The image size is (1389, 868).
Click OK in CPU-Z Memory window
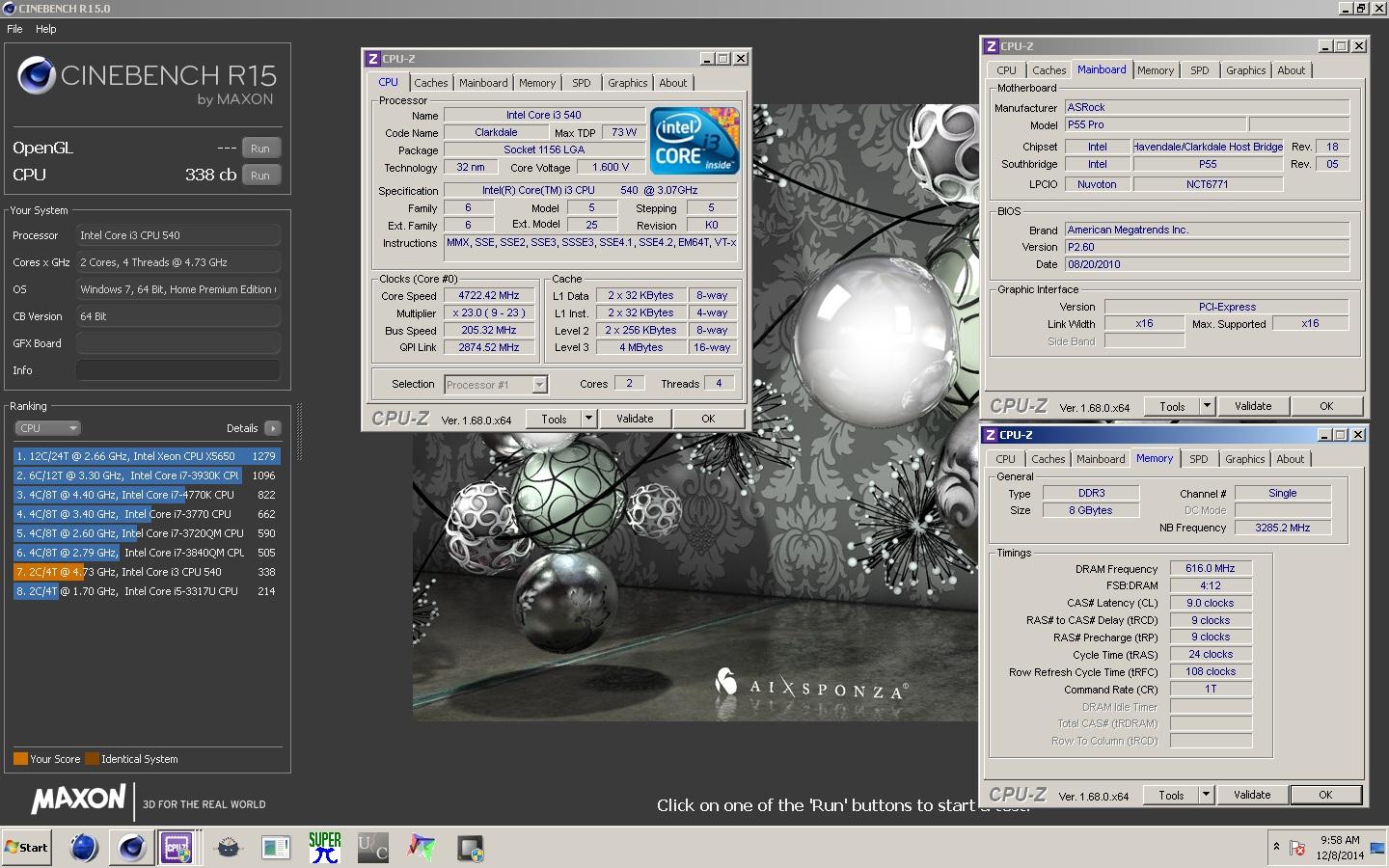(1325, 795)
